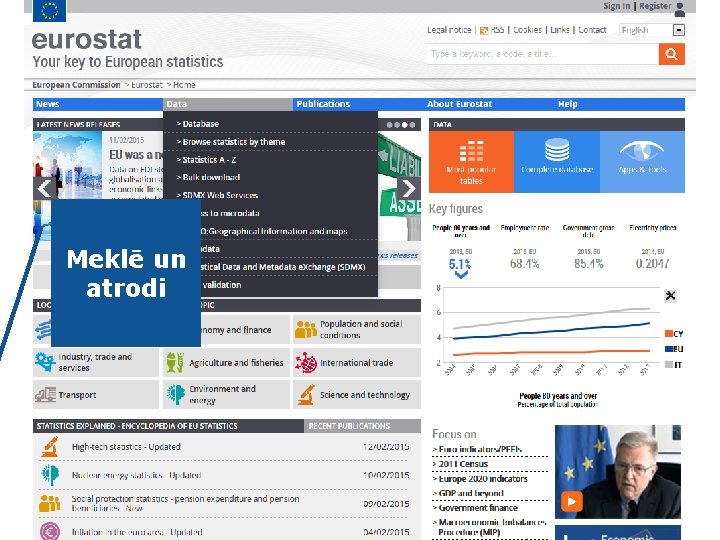720x540 pixels.
Task: Expand the Publications menu
Action: pyautogui.click(x=323, y=104)
